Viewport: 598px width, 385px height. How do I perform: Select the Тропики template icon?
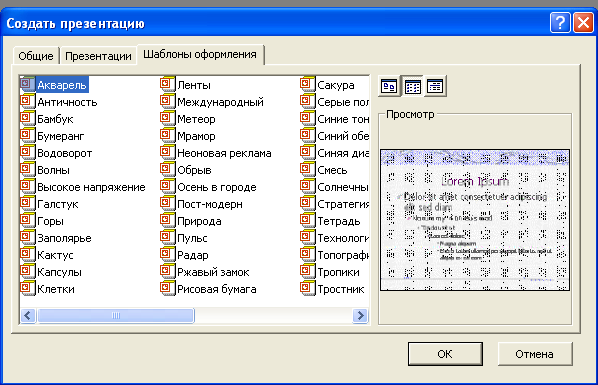pos(307,271)
